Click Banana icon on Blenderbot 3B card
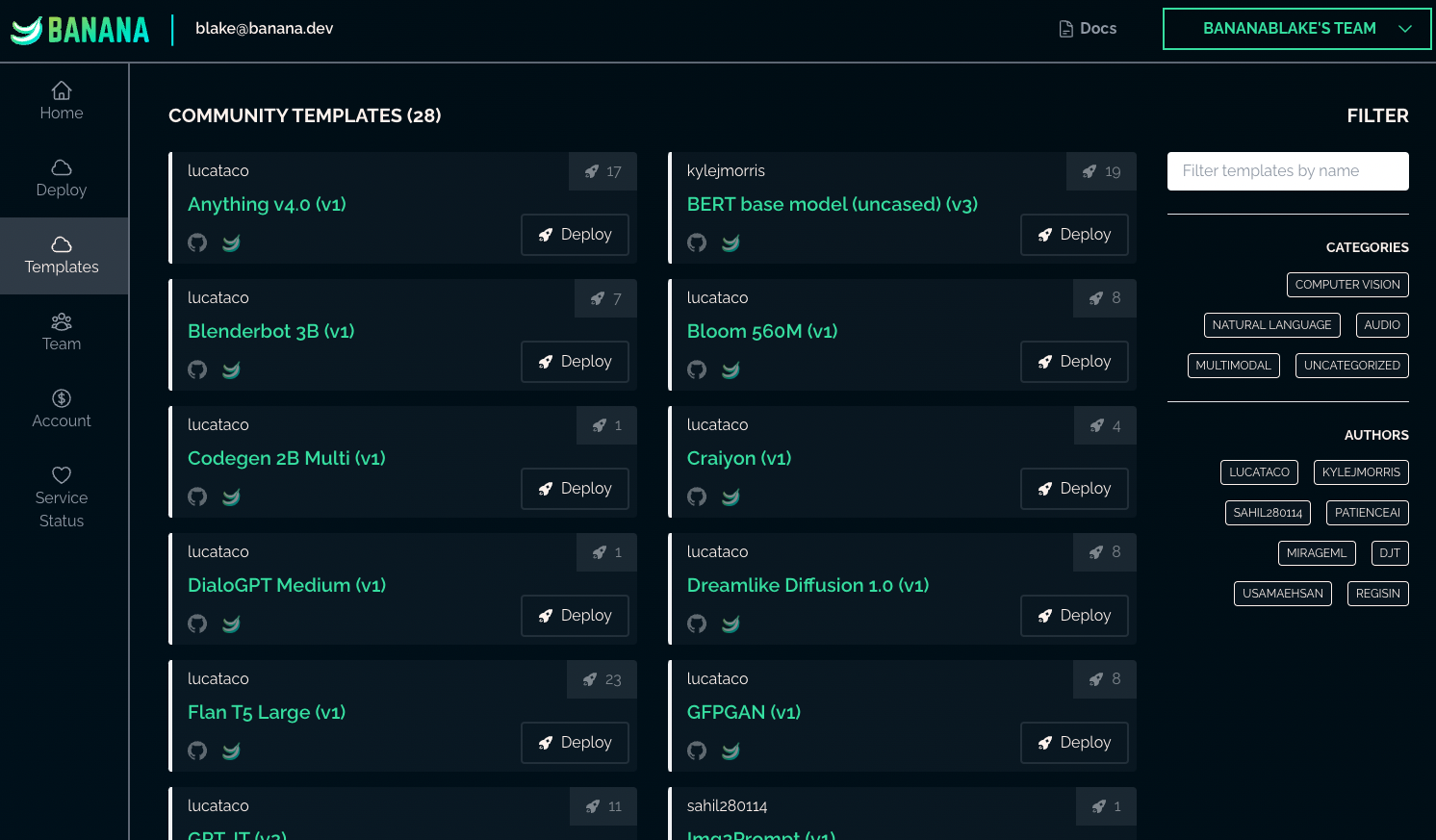1436x840 pixels. pyautogui.click(x=231, y=369)
